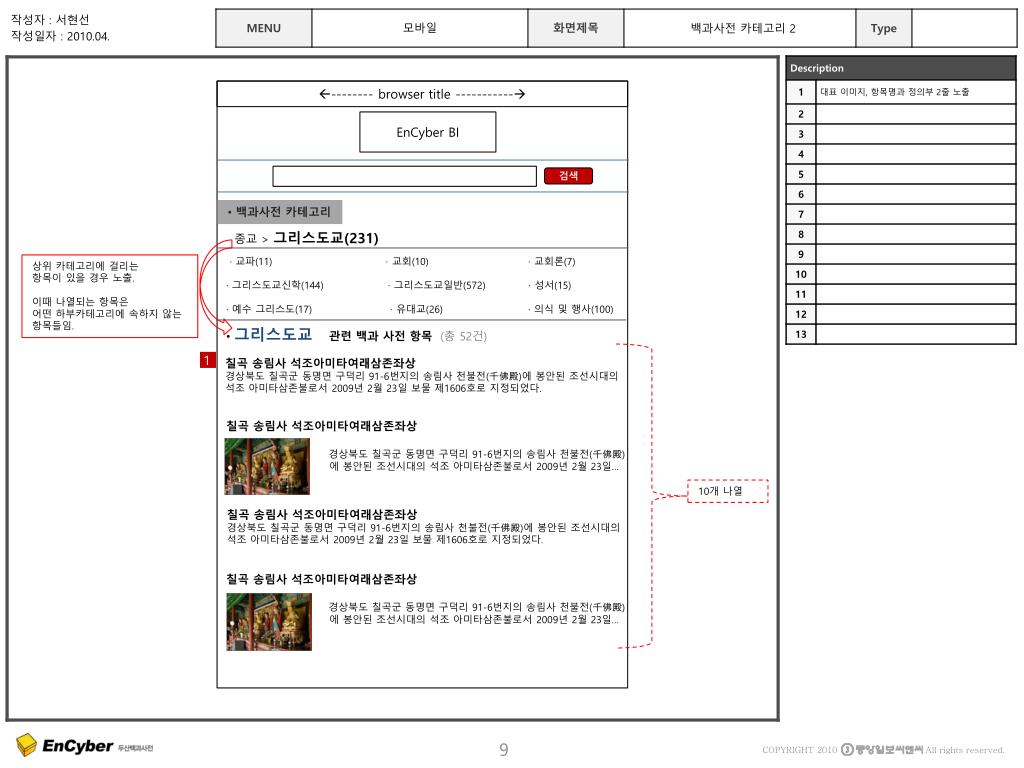Click the search input field
The width and height of the screenshot is (1024, 768).
pos(404,176)
